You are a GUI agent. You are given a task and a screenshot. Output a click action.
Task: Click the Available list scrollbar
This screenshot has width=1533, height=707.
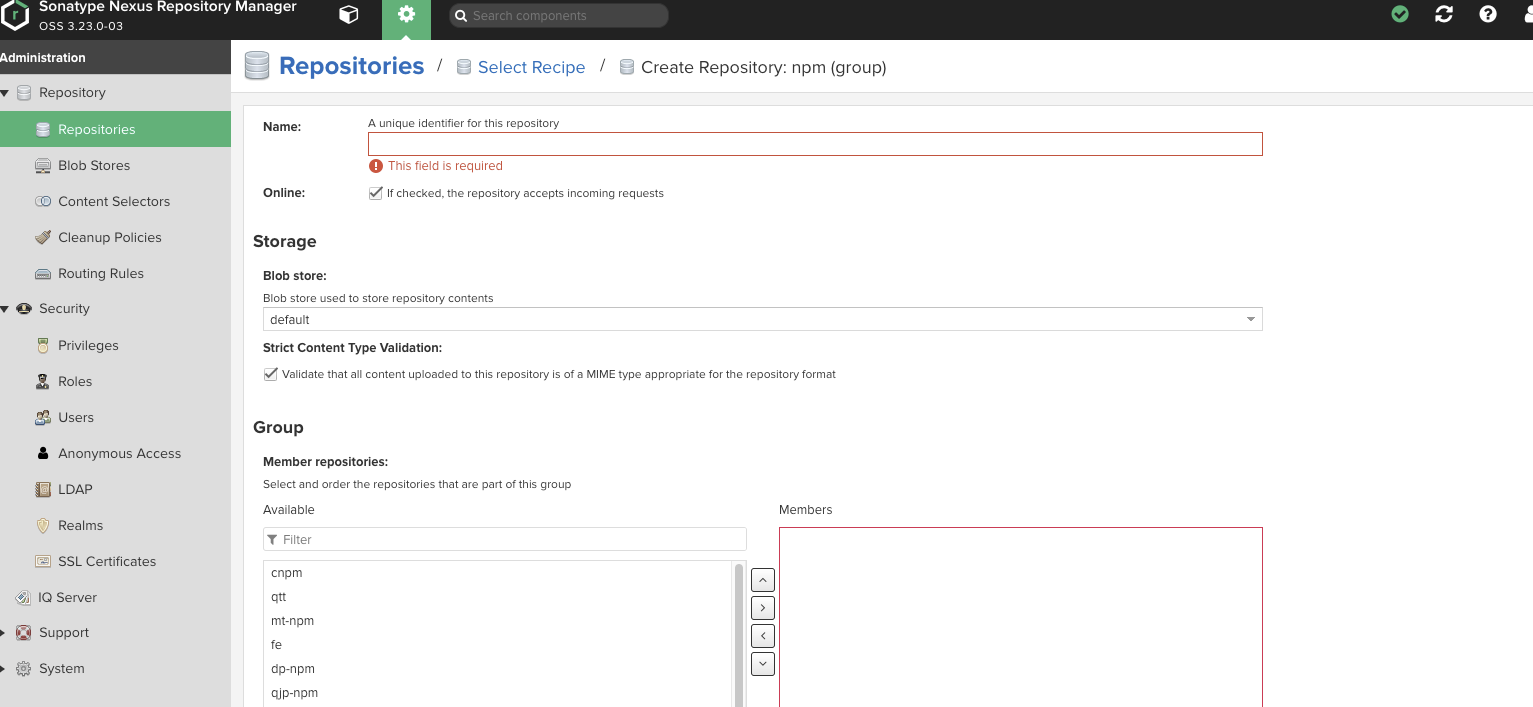tap(740, 634)
